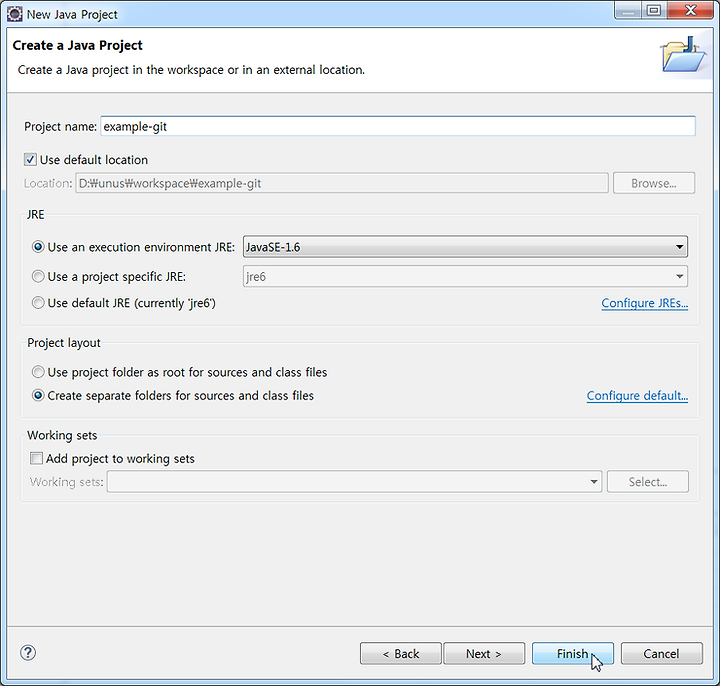
Task: Select Use project folder as root option
Action: pyautogui.click(x=38, y=372)
